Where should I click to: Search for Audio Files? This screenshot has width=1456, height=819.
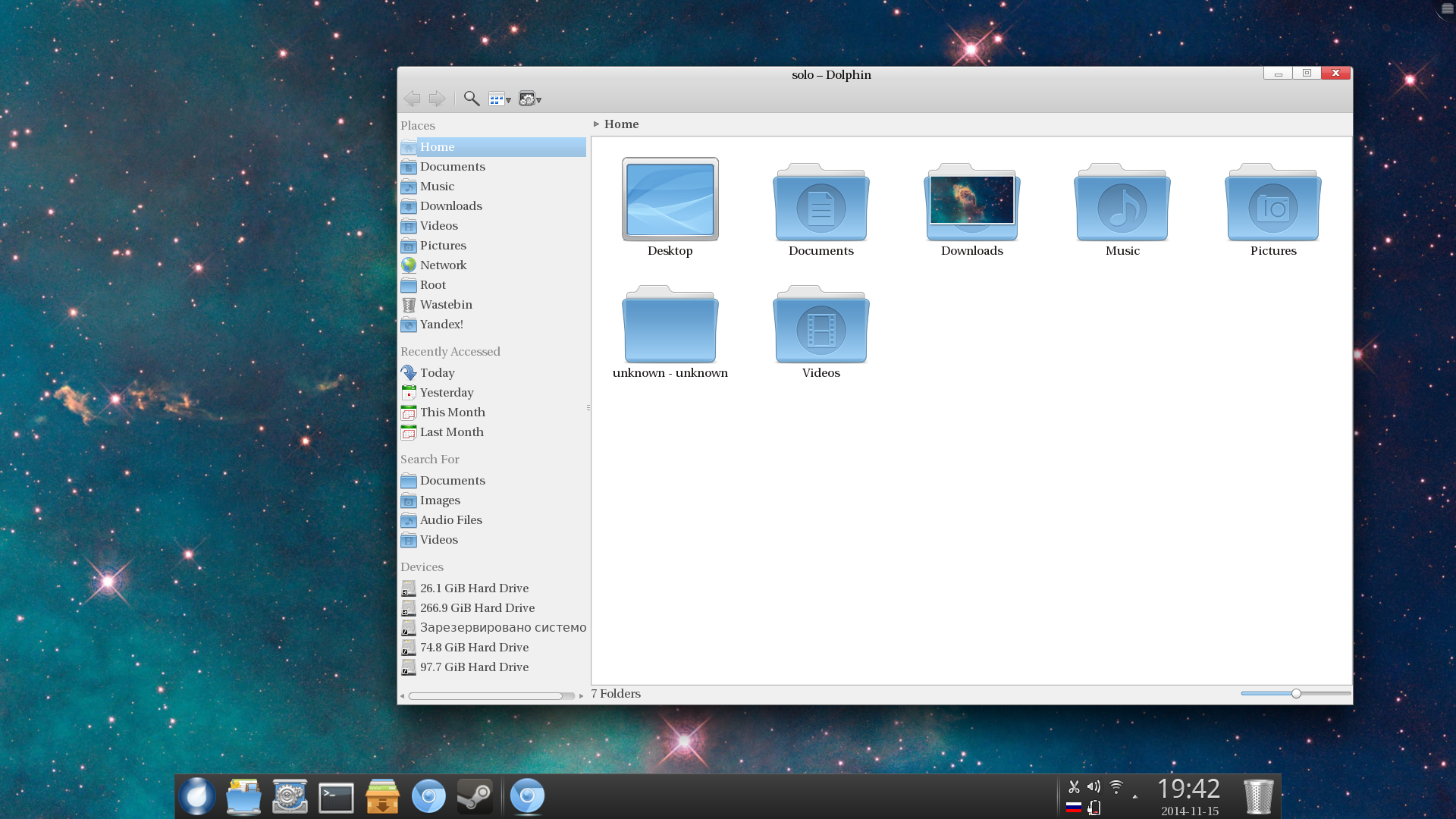pos(450,519)
